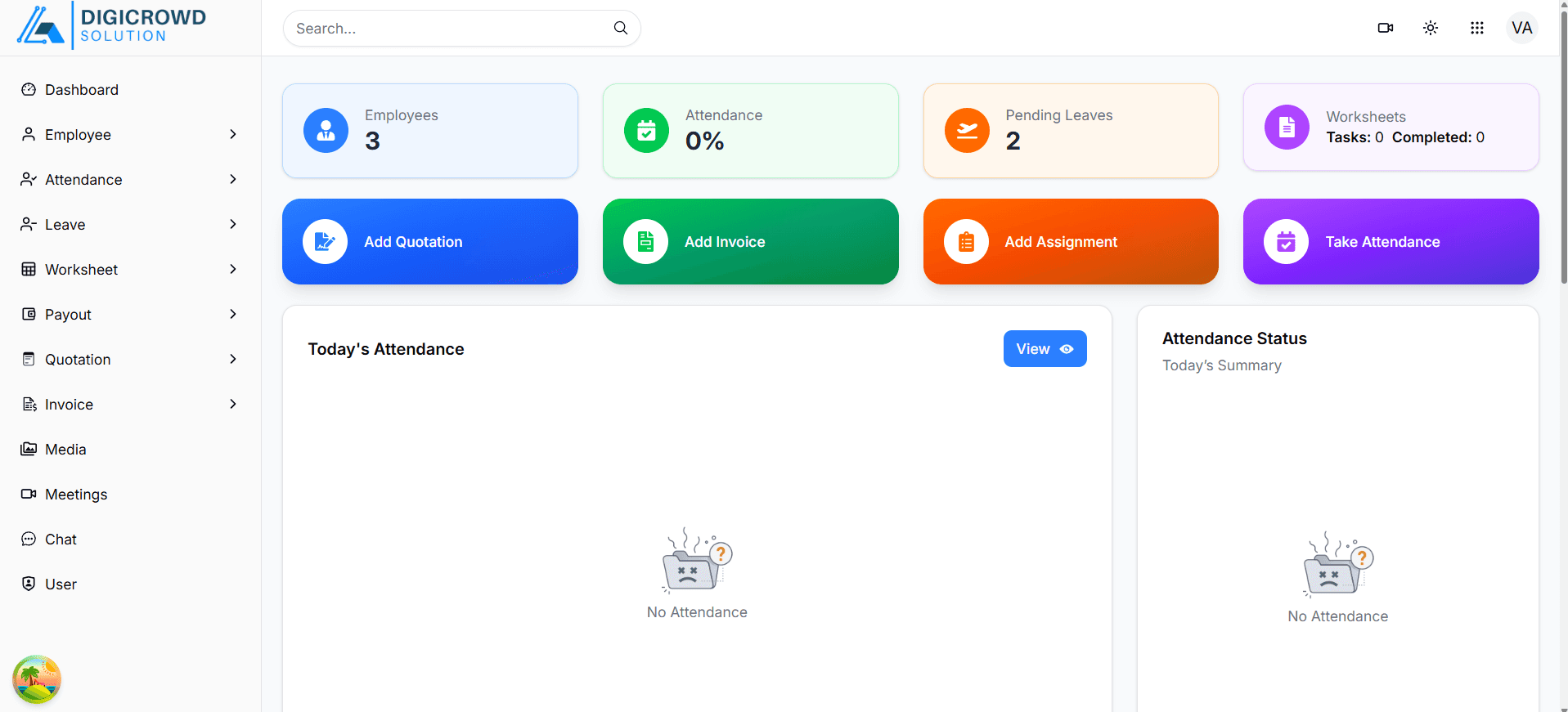Image resolution: width=1568 pixels, height=712 pixels.
Task: Click the 'Worksheets' card title
Action: point(1366,117)
